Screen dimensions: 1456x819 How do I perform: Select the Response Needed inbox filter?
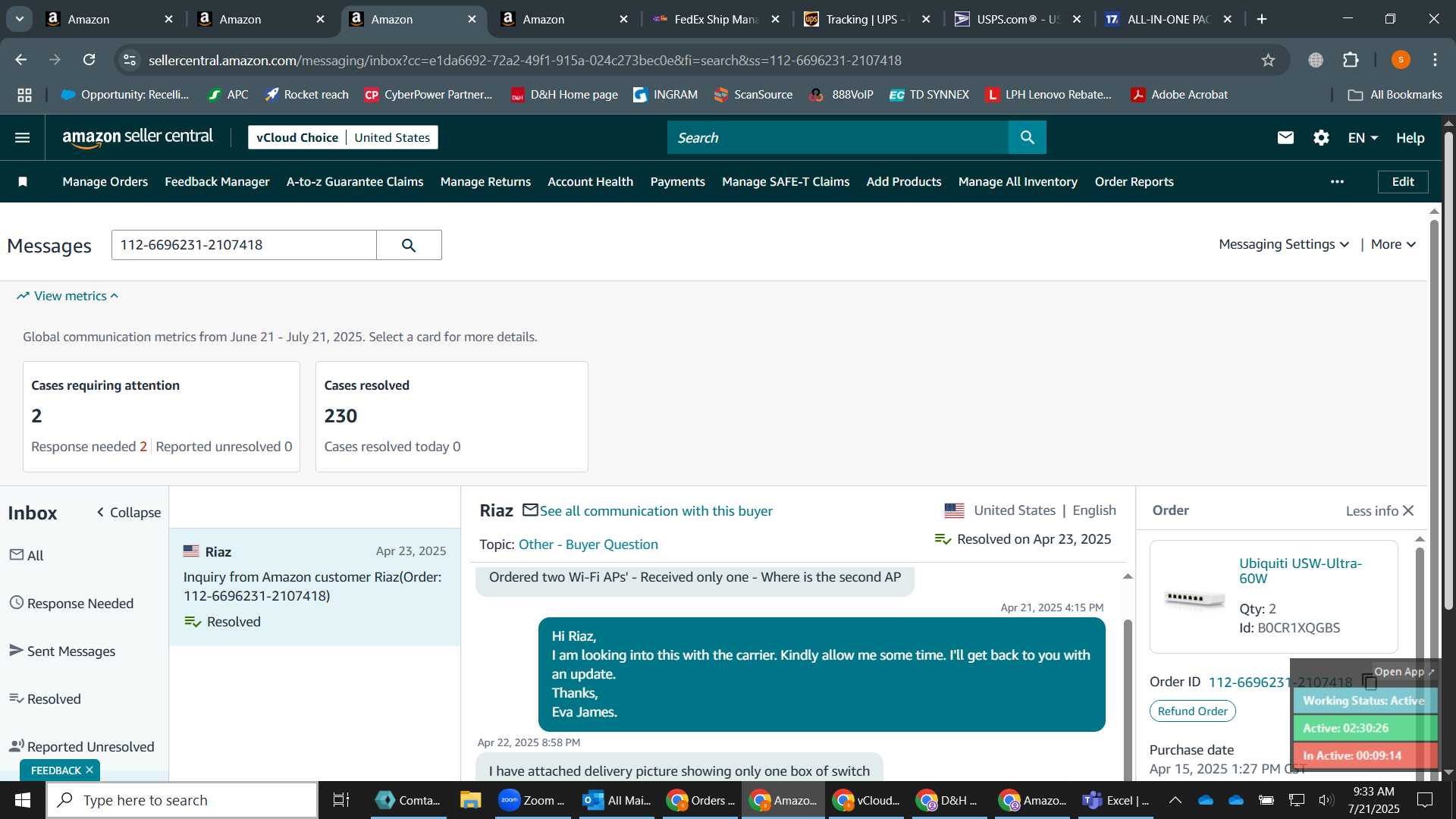pyautogui.click(x=71, y=603)
